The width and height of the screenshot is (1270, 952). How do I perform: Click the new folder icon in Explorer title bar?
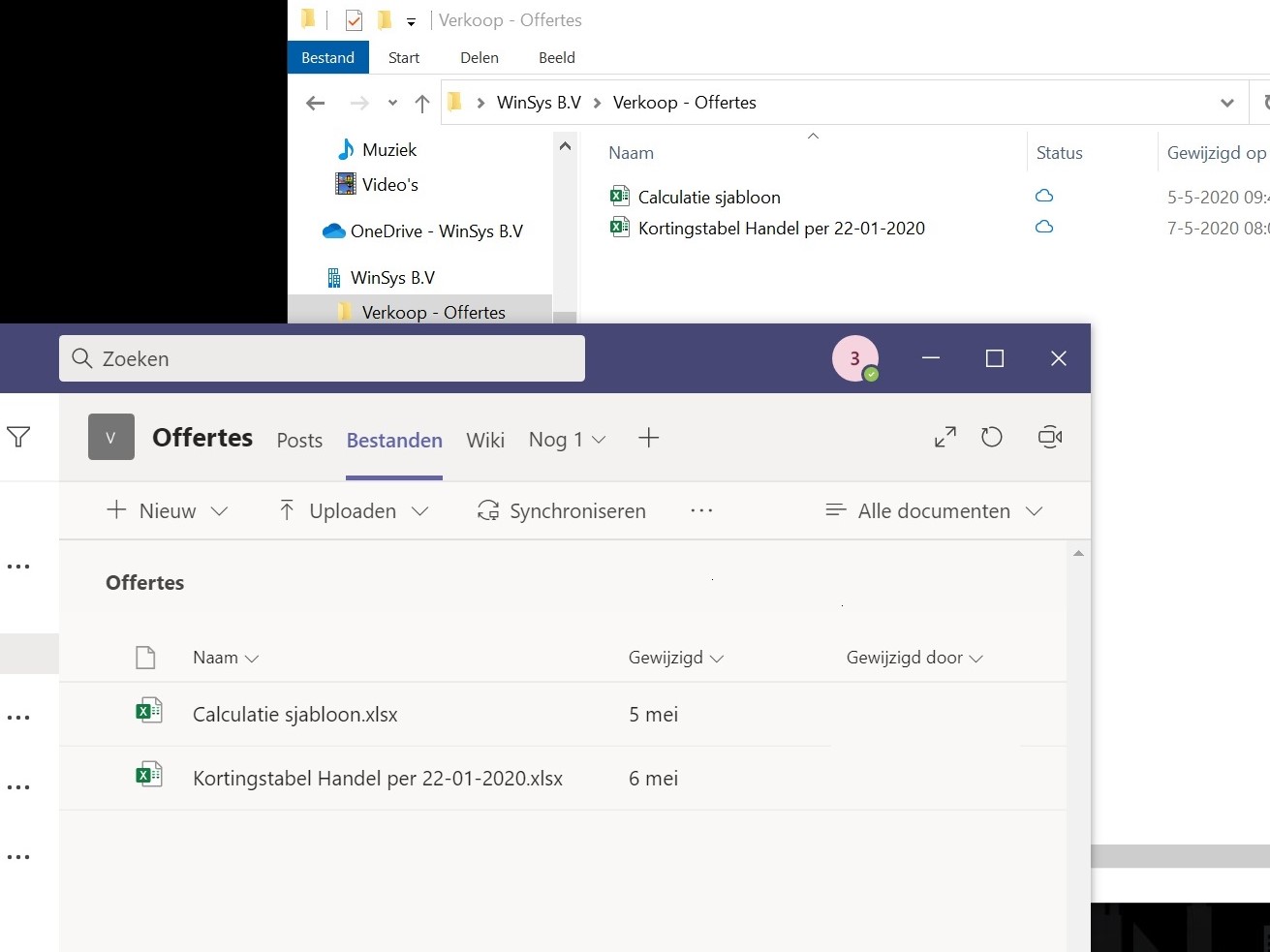point(385,19)
